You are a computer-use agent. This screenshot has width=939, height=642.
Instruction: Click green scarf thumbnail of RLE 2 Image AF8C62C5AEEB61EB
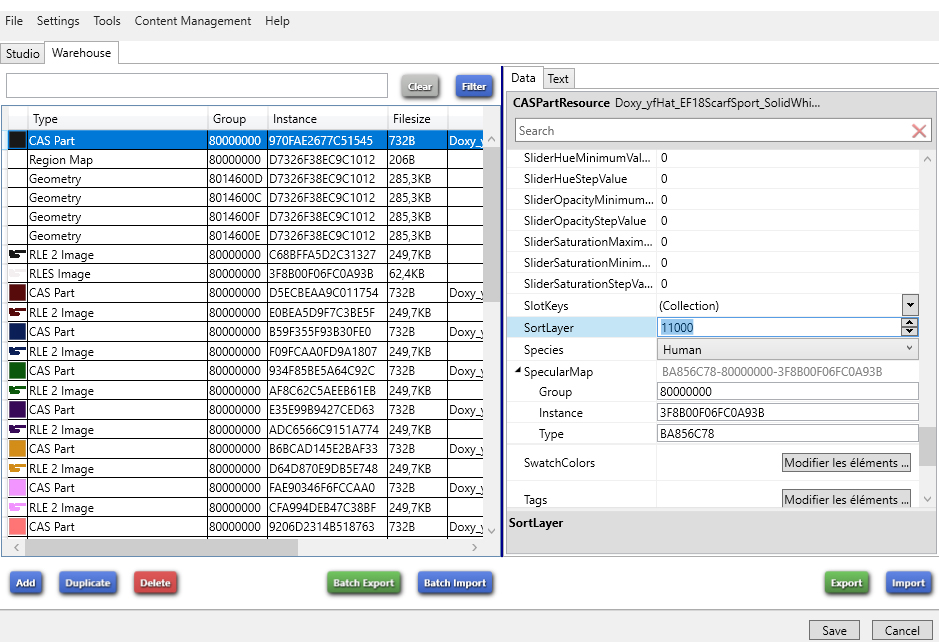[17, 390]
